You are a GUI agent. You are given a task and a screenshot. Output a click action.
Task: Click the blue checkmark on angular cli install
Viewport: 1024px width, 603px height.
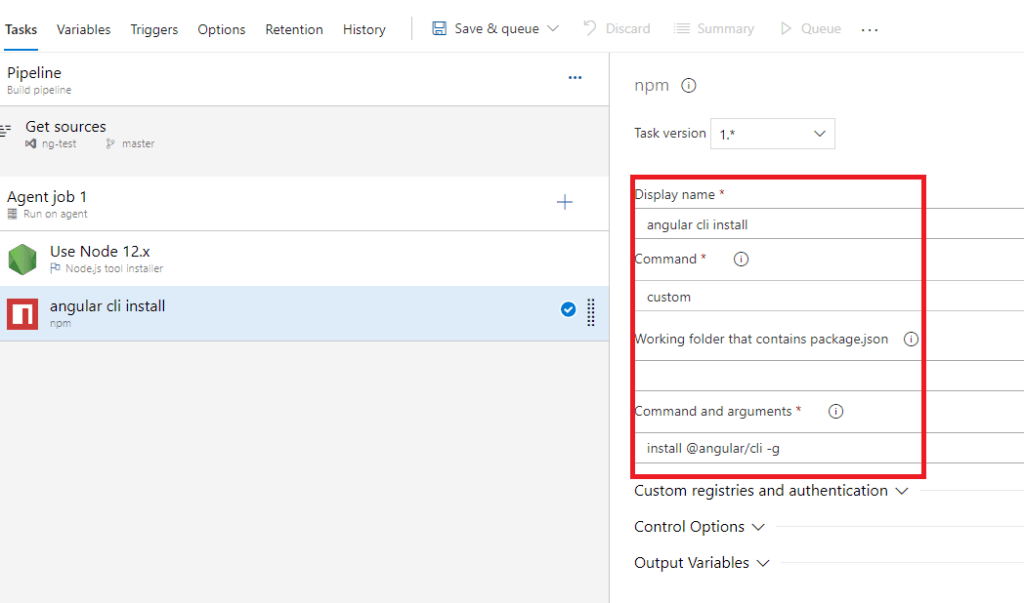[x=568, y=310]
